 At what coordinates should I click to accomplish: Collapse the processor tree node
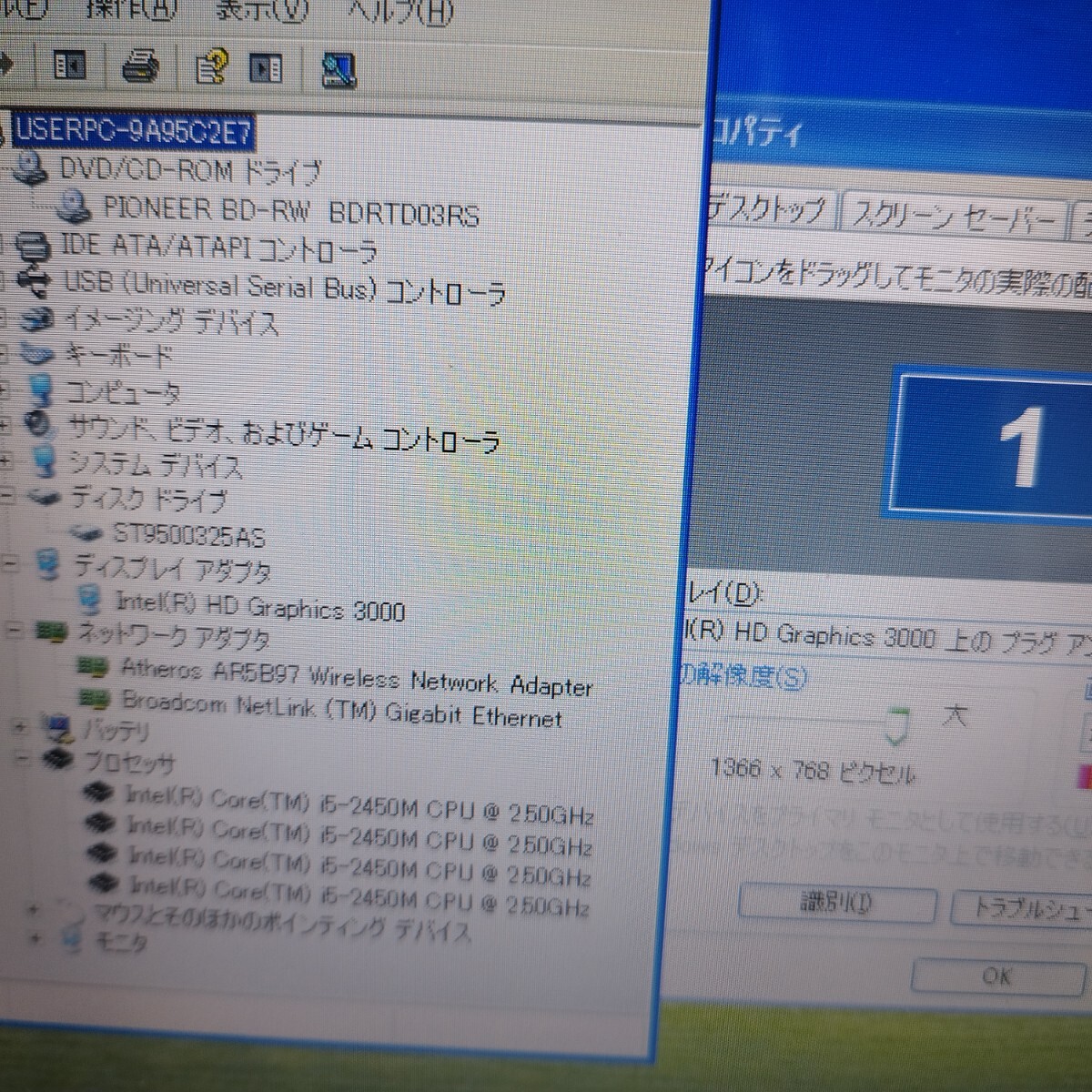pyautogui.click(x=22, y=758)
